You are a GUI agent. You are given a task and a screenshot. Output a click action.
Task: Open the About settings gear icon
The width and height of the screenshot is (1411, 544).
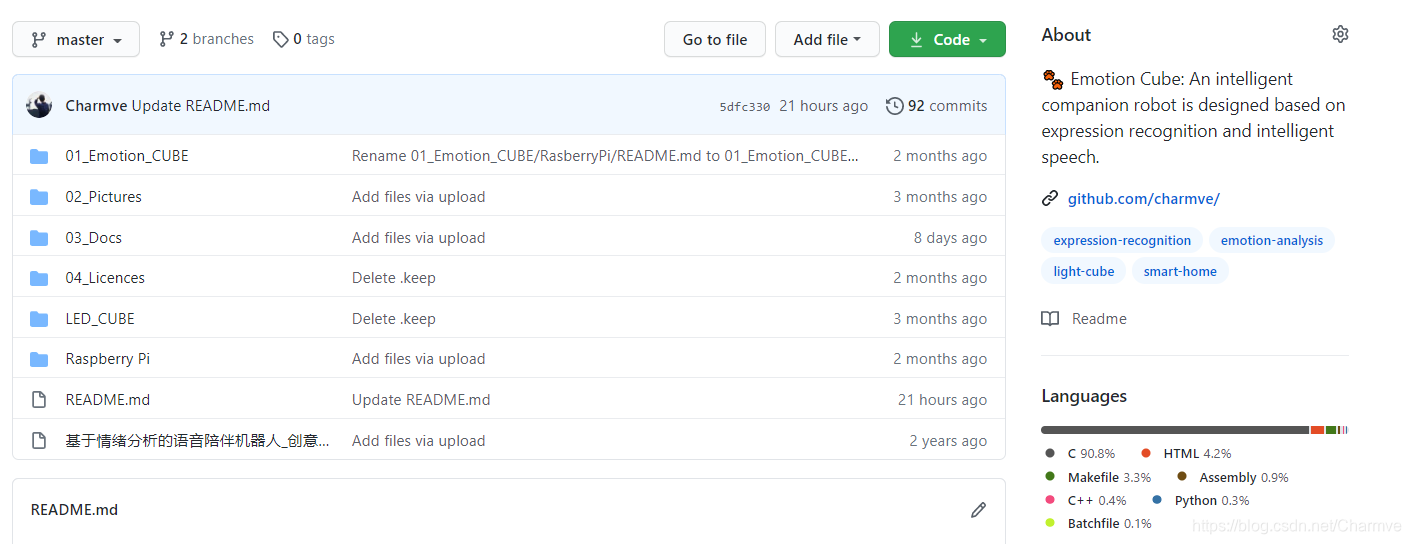1340,34
